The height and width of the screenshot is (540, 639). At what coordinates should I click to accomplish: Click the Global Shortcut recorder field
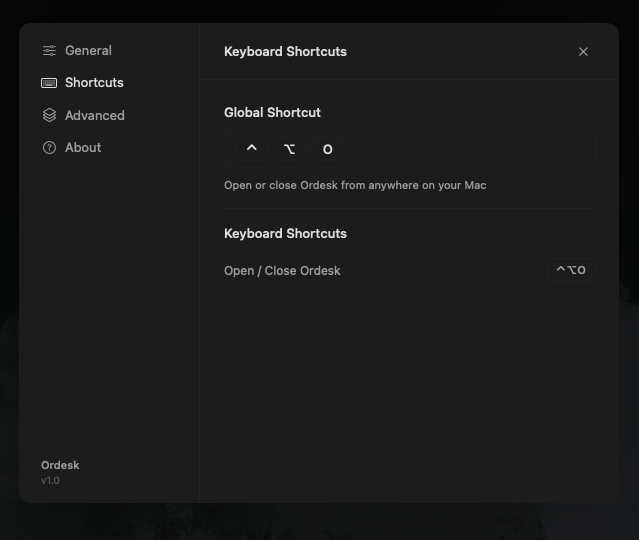point(409,149)
